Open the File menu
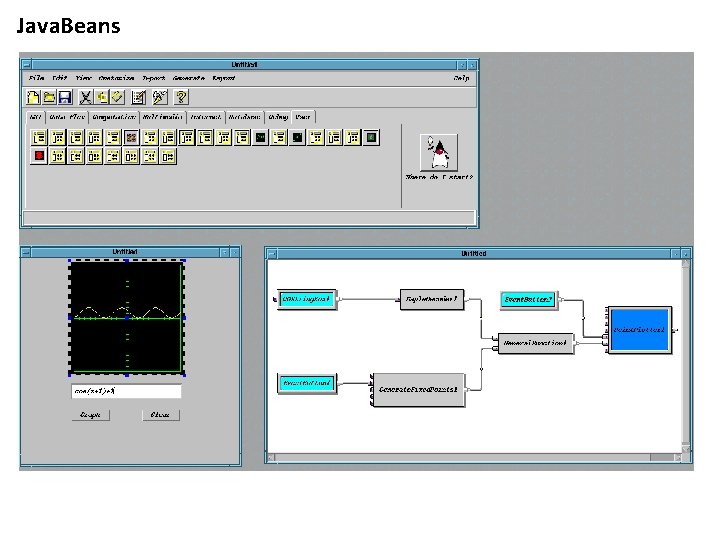Viewport: 720px width, 540px height. [36, 78]
